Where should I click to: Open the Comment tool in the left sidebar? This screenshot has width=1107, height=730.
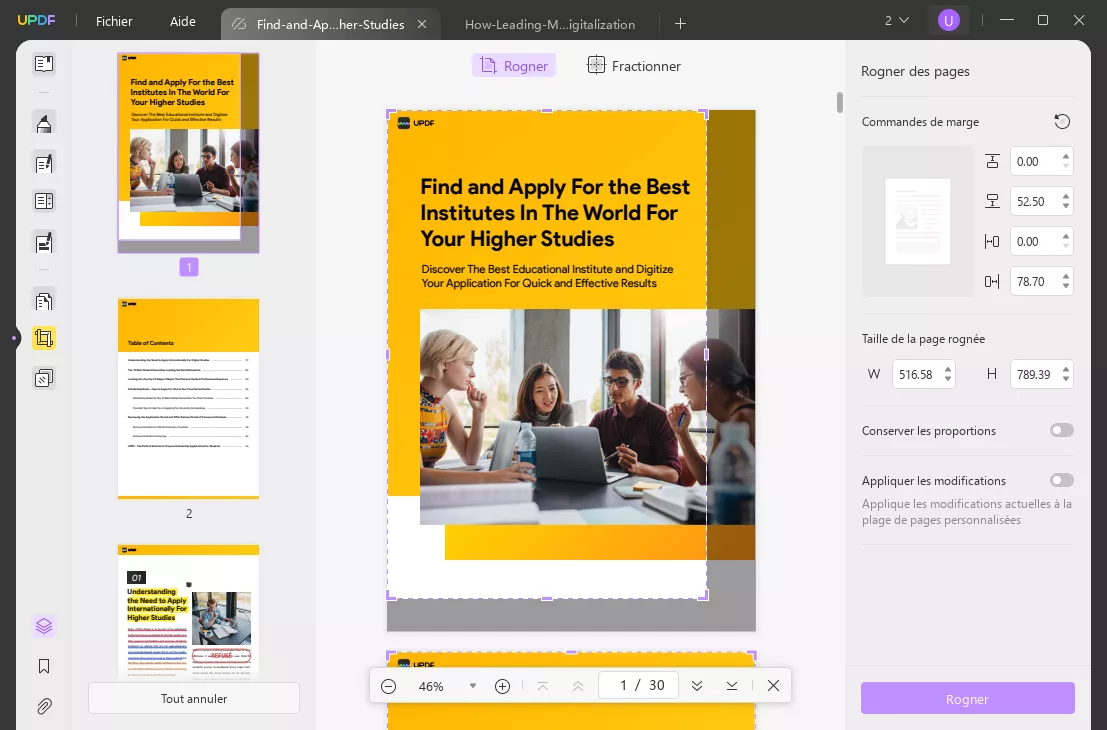point(44,122)
